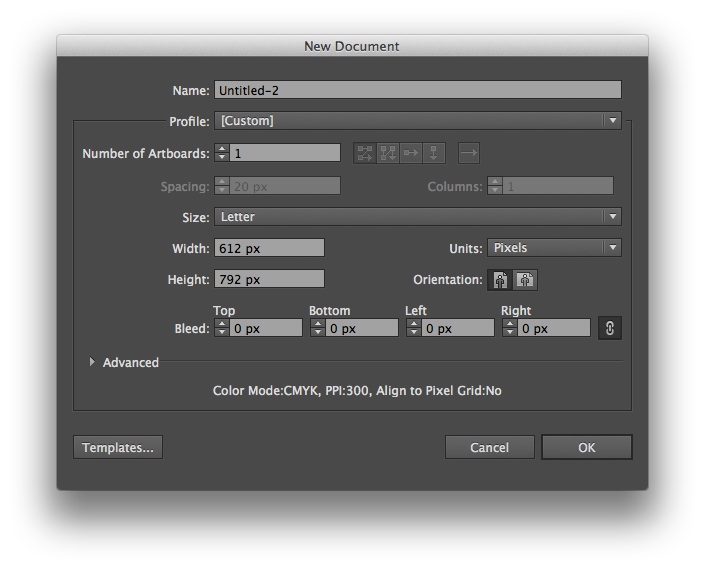The image size is (705, 569).
Task: Toggle the bleed link chain icon
Action: point(610,328)
